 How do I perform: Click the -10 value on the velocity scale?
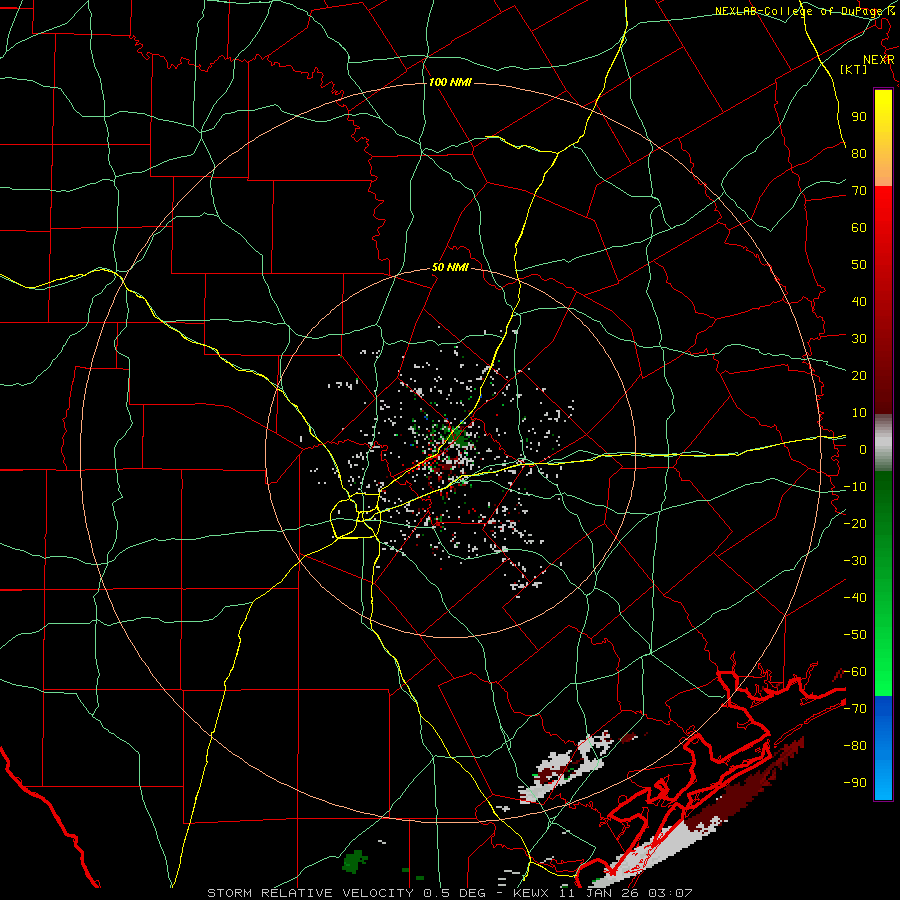point(855,487)
